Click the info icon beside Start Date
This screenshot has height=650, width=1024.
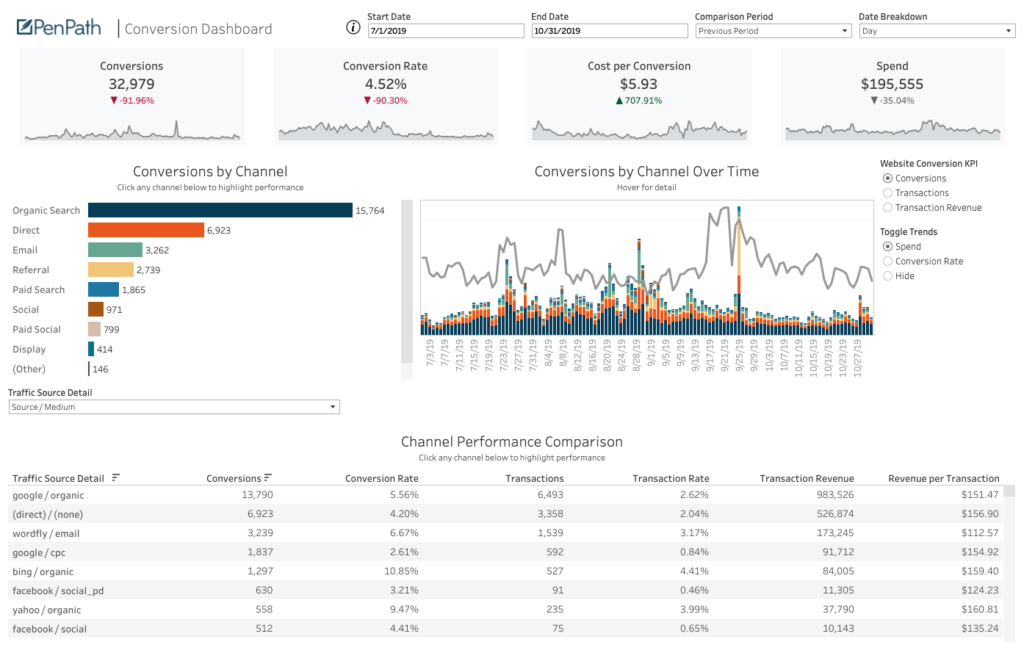[353, 28]
